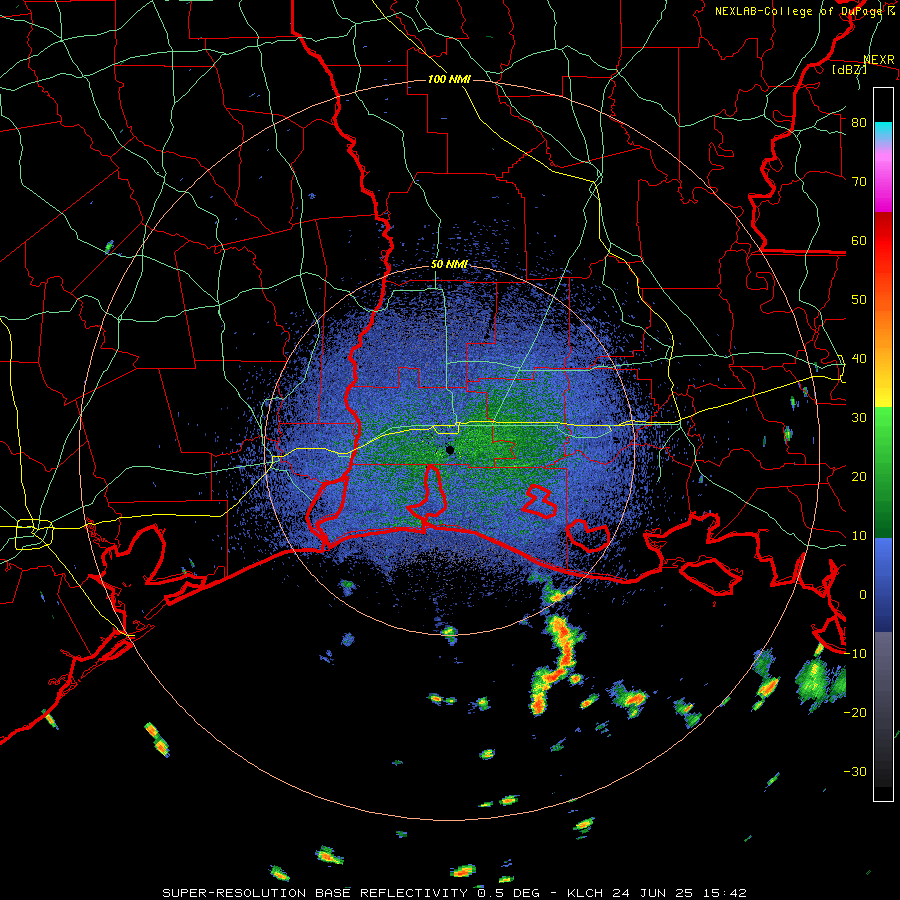Screen dimensions: 900x900
Task: Click the black radar site dot at center
Action: tap(450, 450)
